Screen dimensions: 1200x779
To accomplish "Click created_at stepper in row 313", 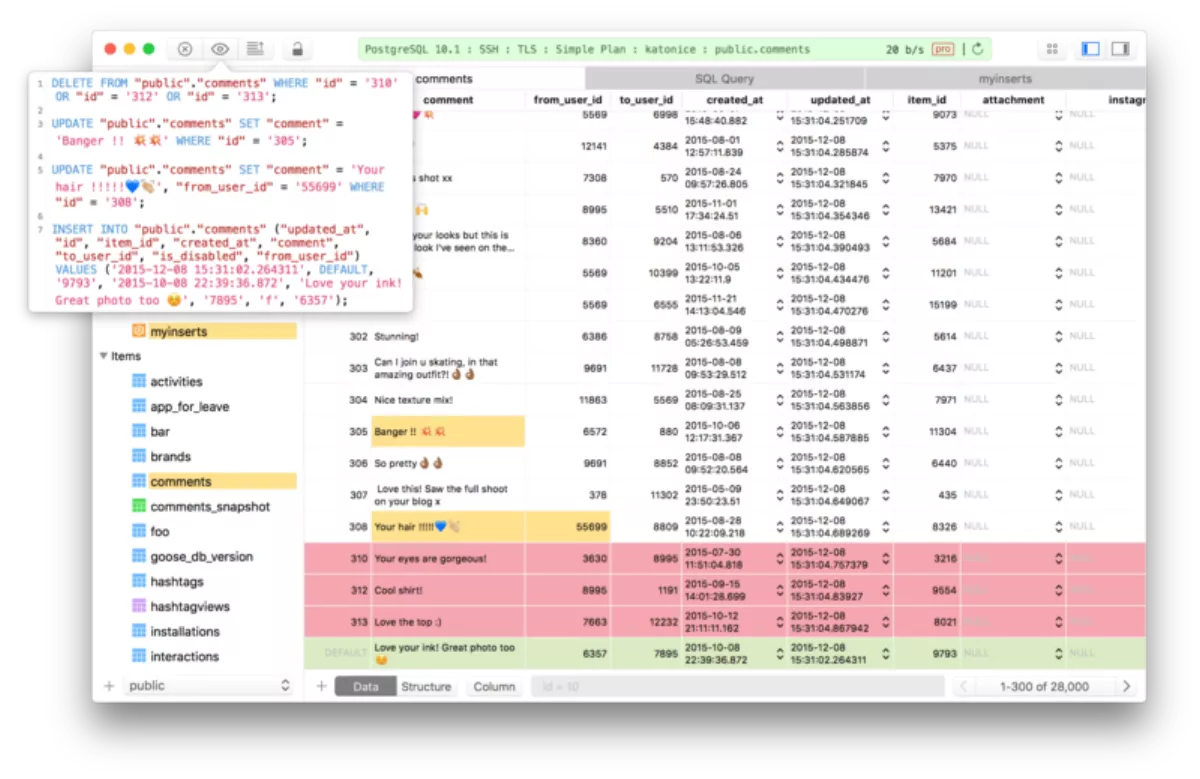I will coord(779,622).
